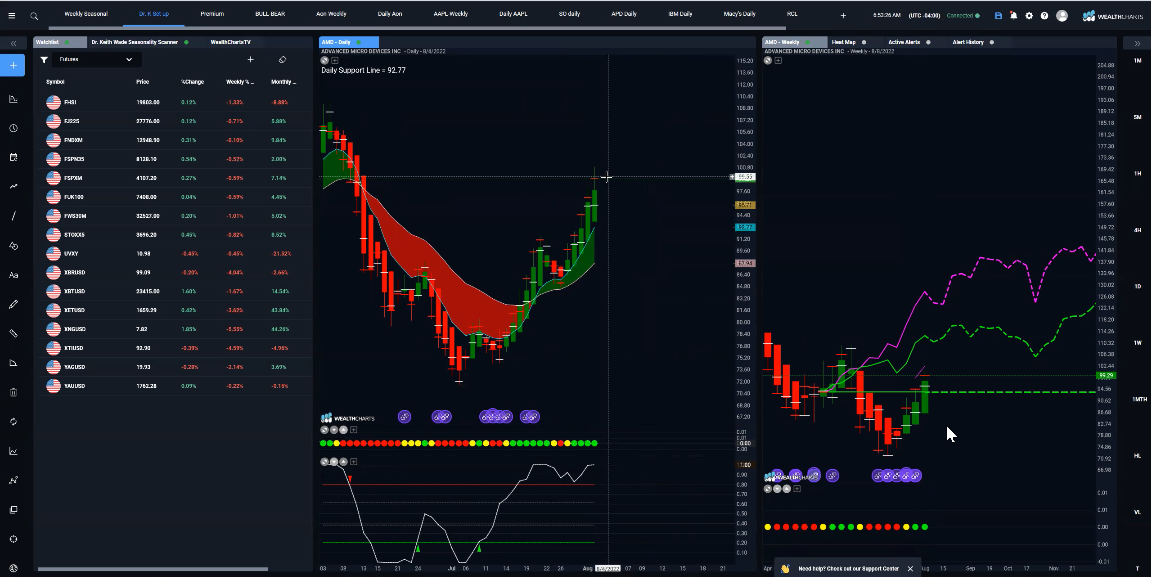The width and height of the screenshot is (1151, 577).
Task: Select the XAUUSD row in watchlist
Action: (x=176, y=385)
